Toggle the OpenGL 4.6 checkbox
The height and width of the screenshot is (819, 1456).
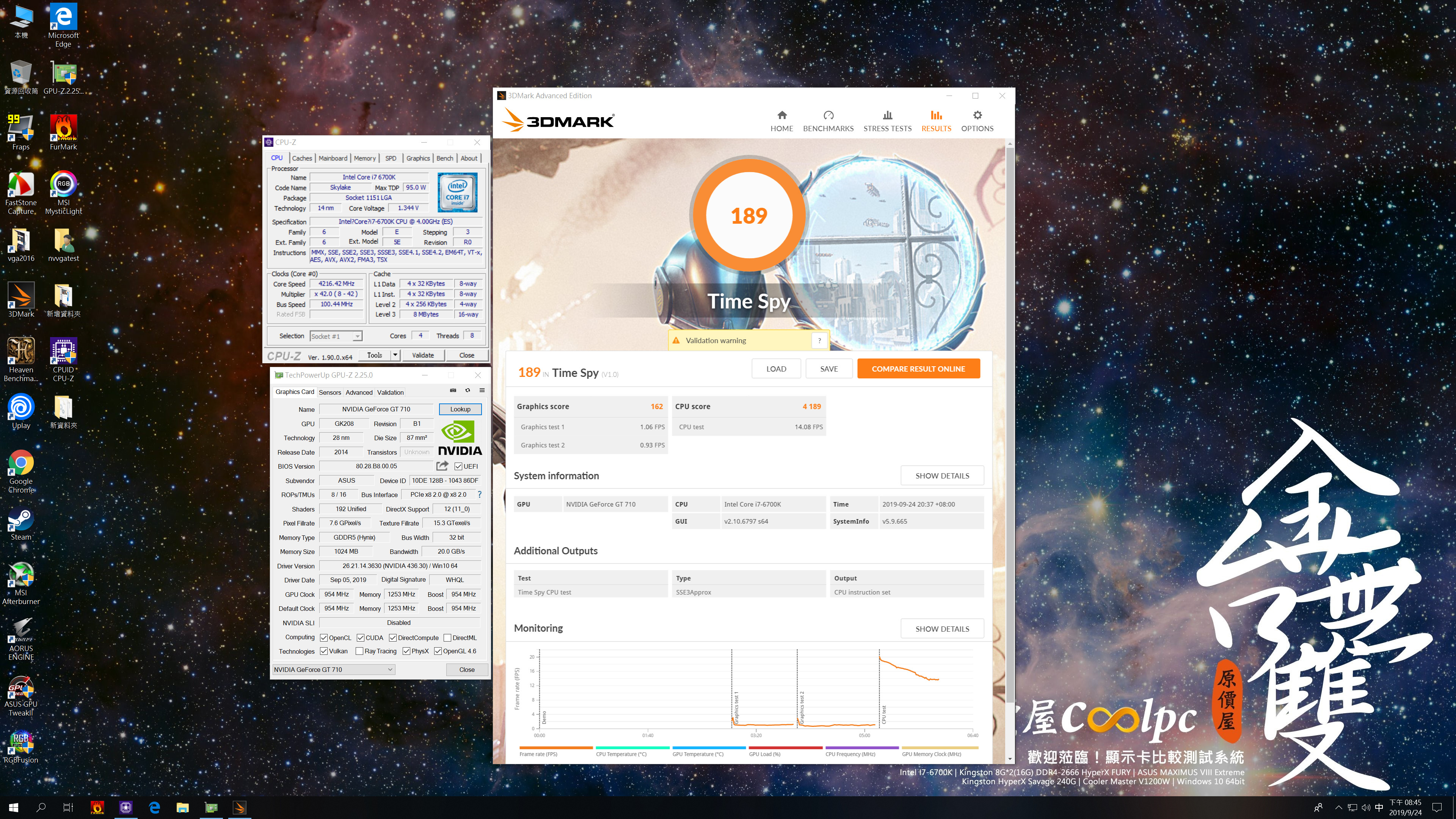tap(438, 651)
